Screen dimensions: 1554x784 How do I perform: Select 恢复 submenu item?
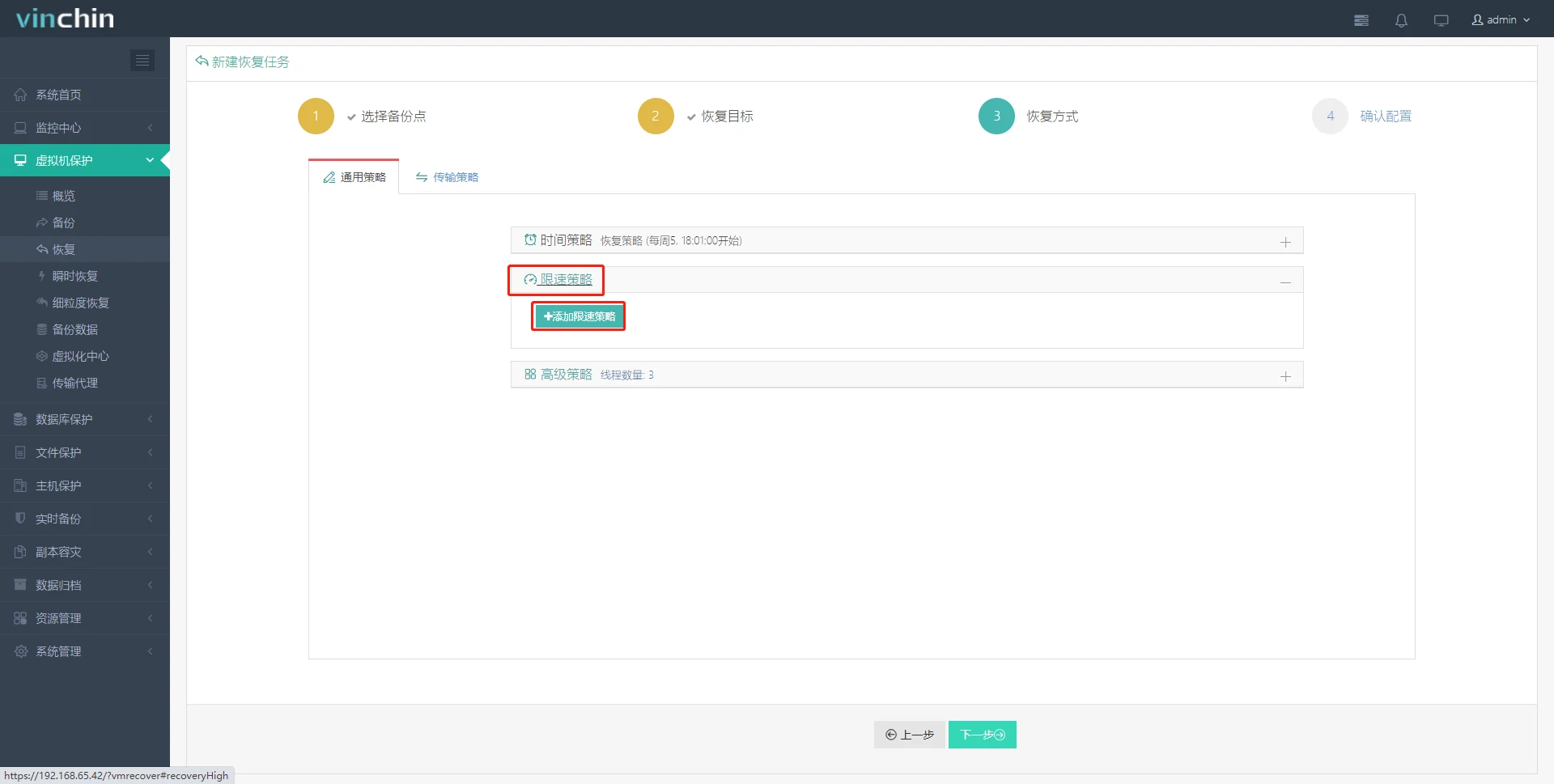(85, 249)
